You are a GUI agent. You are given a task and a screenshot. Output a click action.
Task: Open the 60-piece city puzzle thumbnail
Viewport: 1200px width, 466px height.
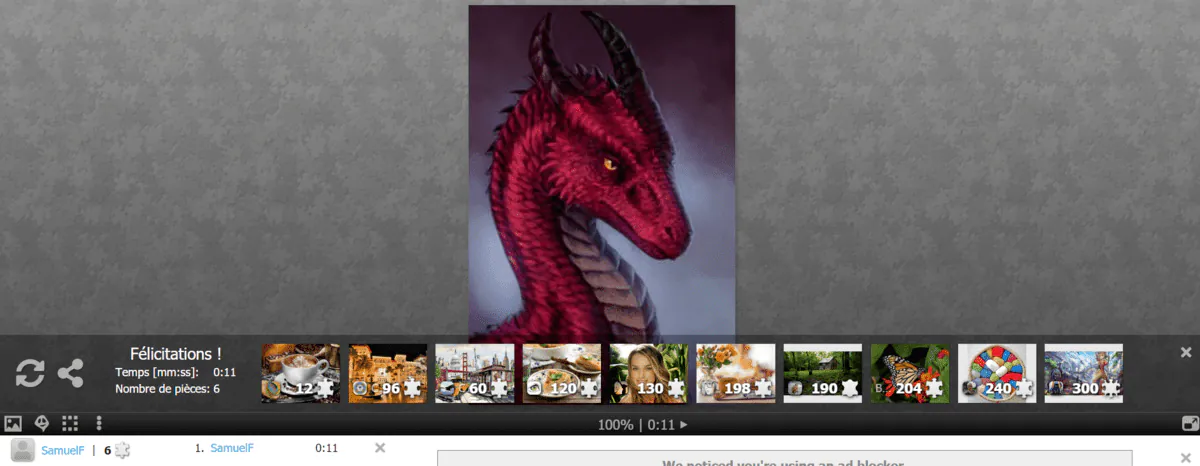[x=475, y=373]
